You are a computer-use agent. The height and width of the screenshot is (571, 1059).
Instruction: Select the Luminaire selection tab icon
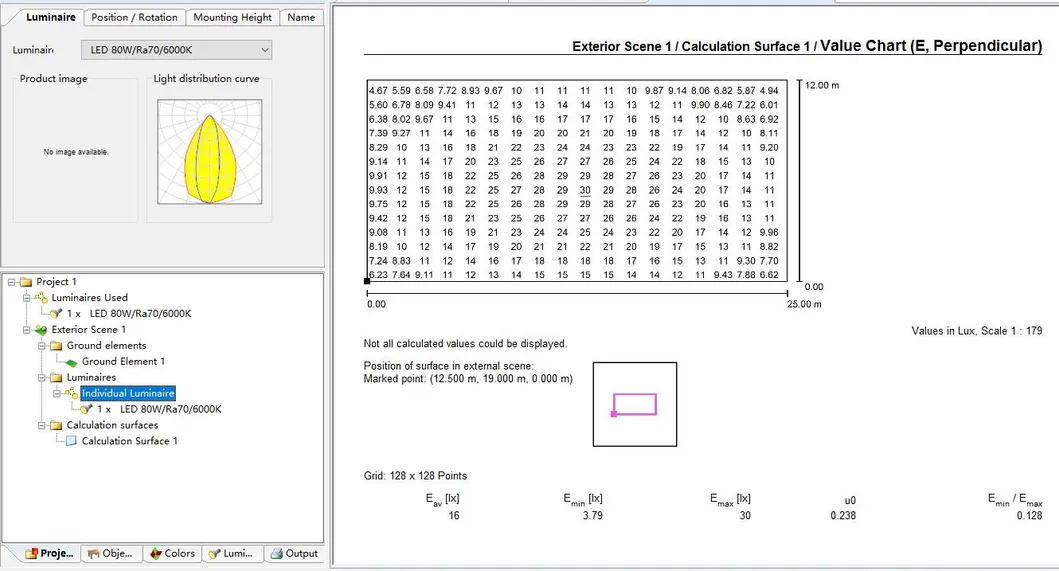[214, 553]
